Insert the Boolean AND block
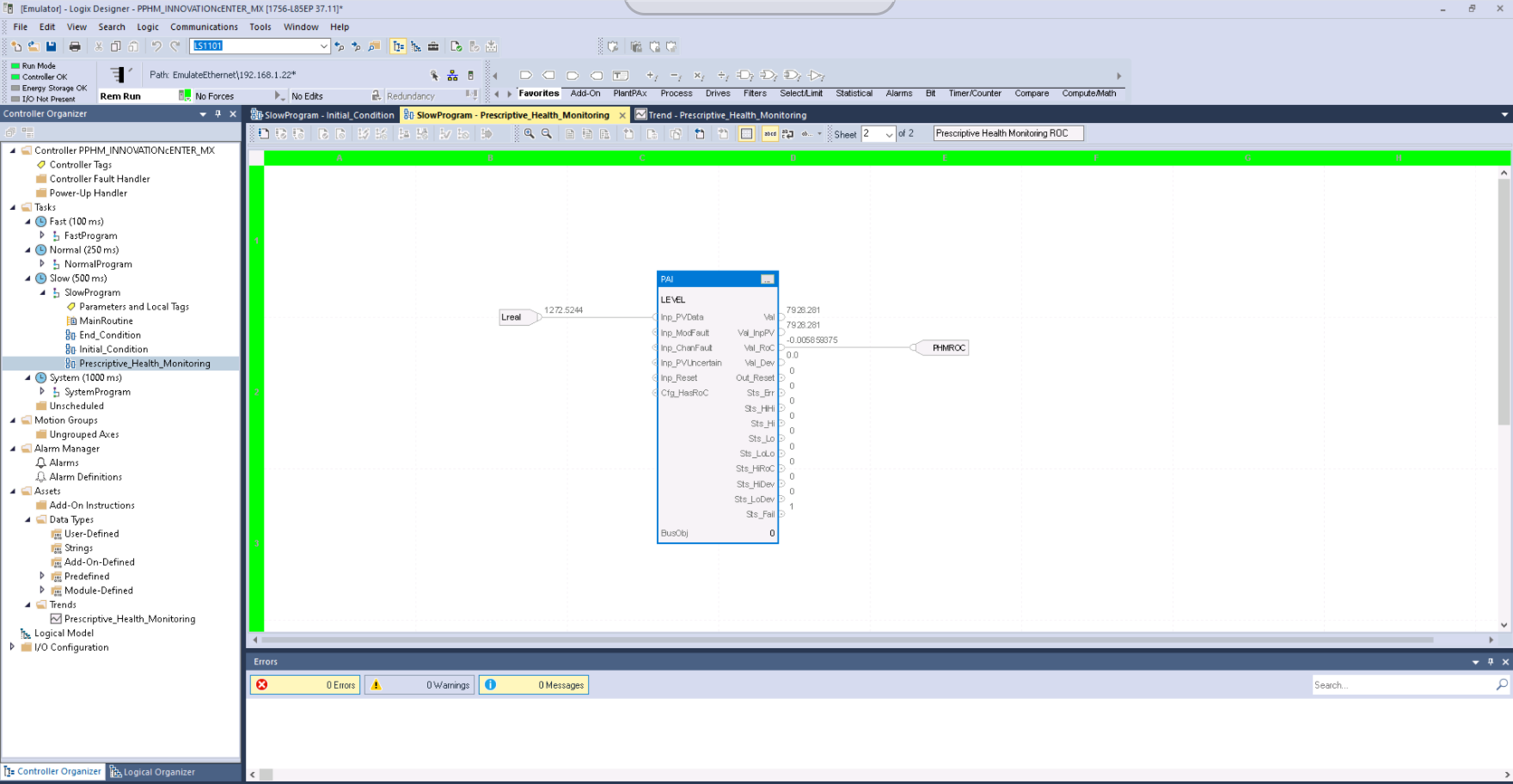This screenshot has height=784, width=1513. (745, 76)
